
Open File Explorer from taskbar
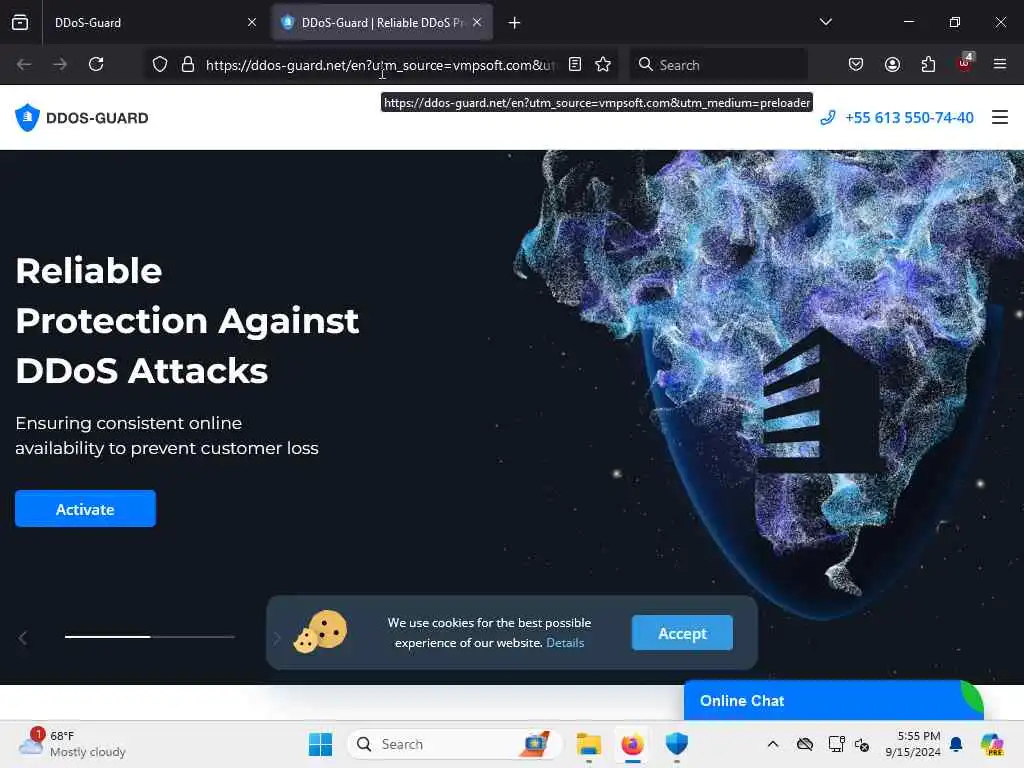[588, 744]
